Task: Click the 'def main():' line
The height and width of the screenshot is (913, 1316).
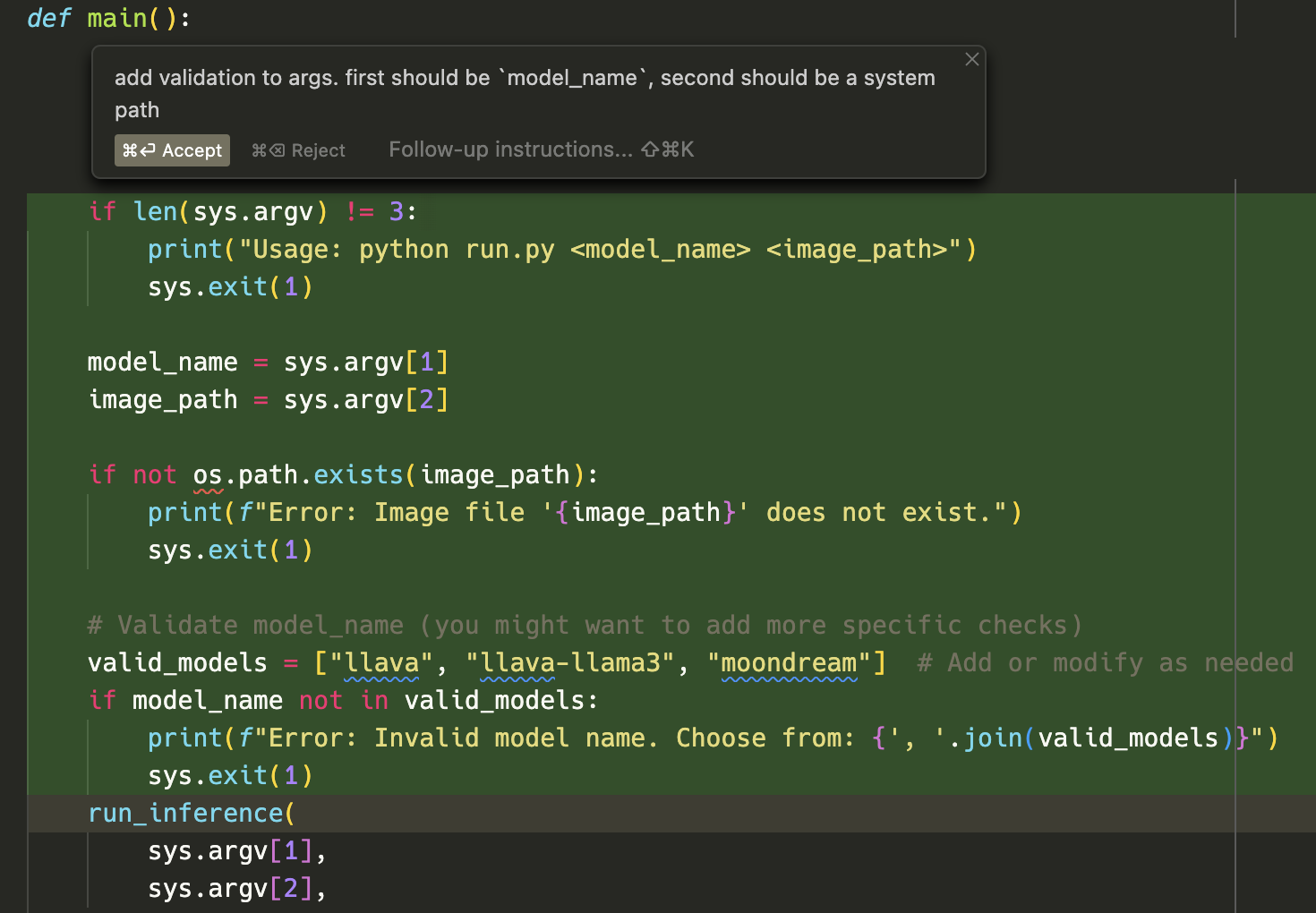Action: (108, 18)
